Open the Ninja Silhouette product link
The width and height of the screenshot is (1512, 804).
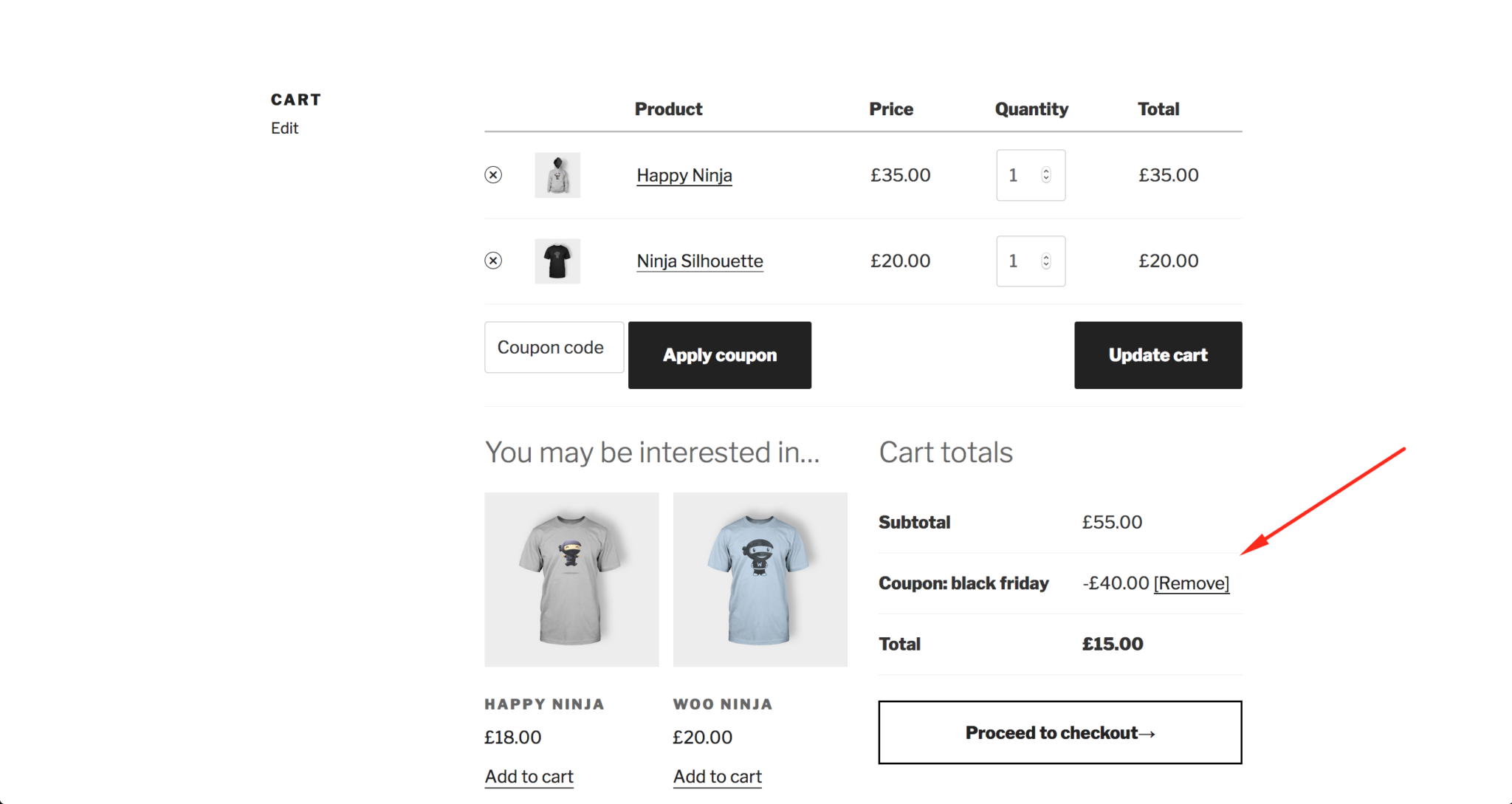700,261
